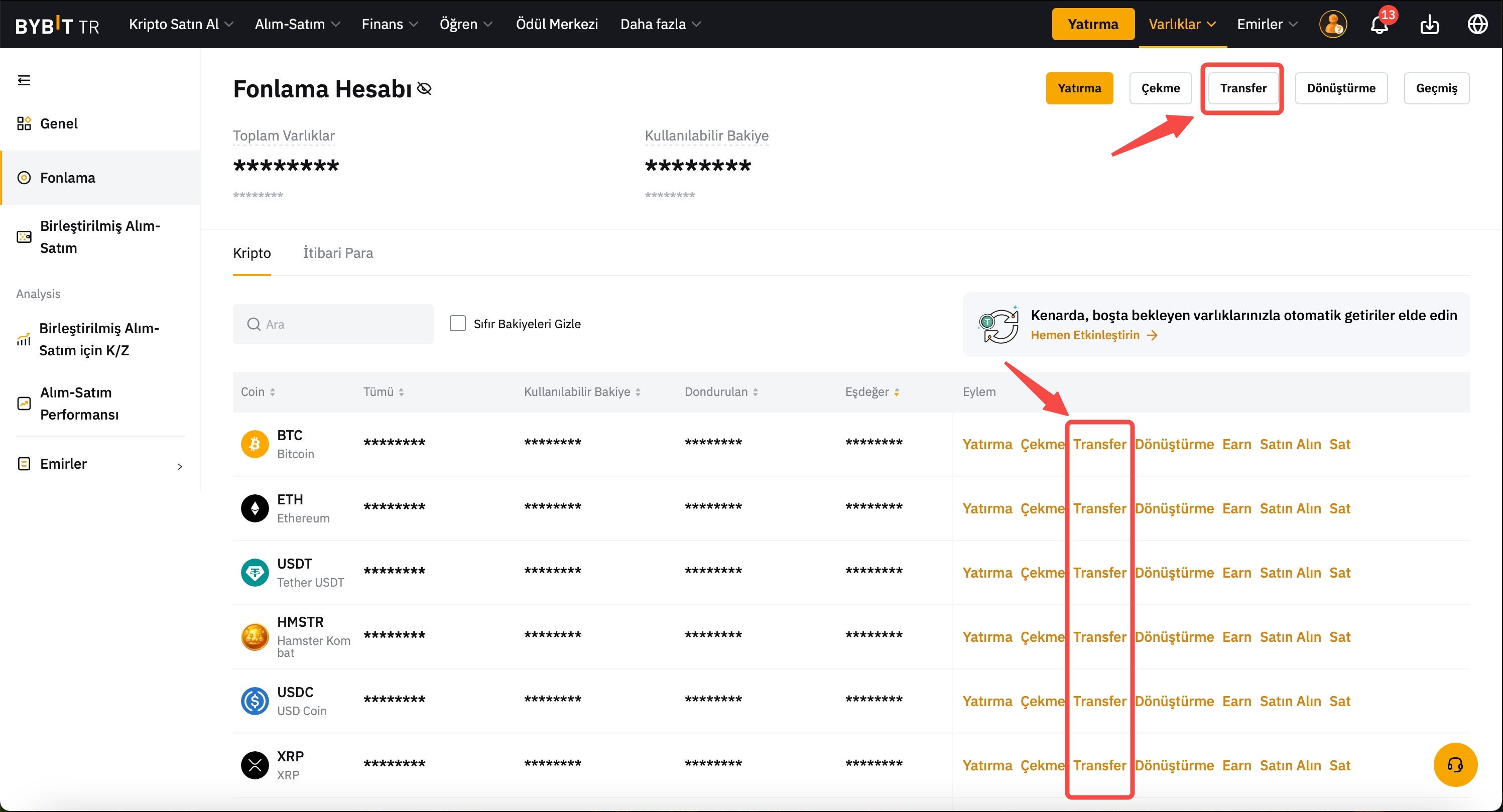The height and width of the screenshot is (812, 1503).
Task: Open the Varlıklar dropdown menu
Action: click(x=1182, y=25)
